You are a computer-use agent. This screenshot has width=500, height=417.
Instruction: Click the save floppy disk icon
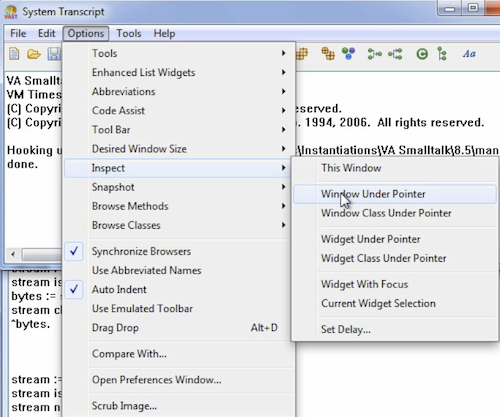pos(54,54)
